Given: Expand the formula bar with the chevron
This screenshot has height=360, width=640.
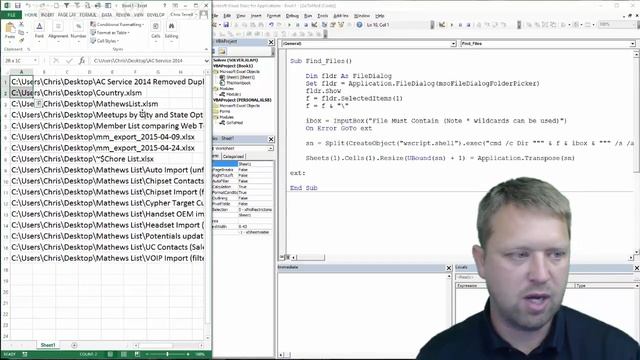Looking at the screenshot, I should [x=207, y=60].
